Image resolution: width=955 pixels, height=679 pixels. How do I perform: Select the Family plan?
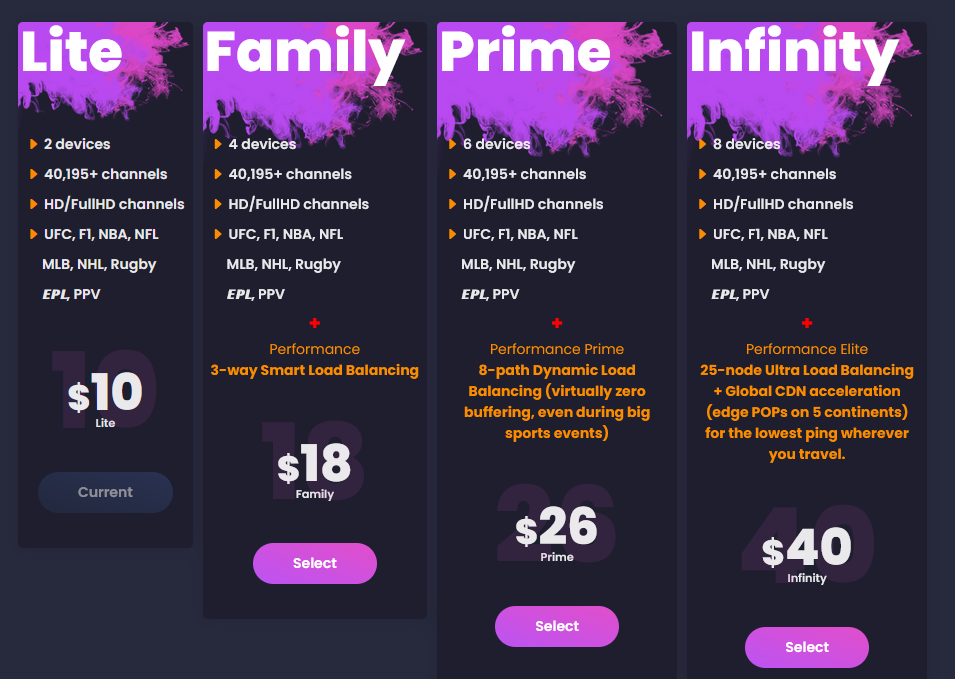coord(315,563)
